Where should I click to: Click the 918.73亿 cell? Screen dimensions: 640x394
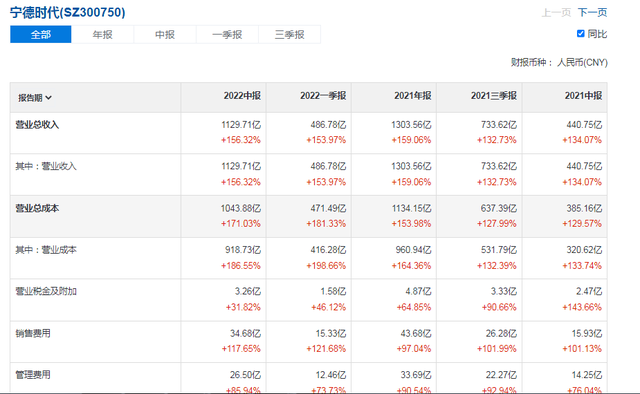click(x=243, y=250)
